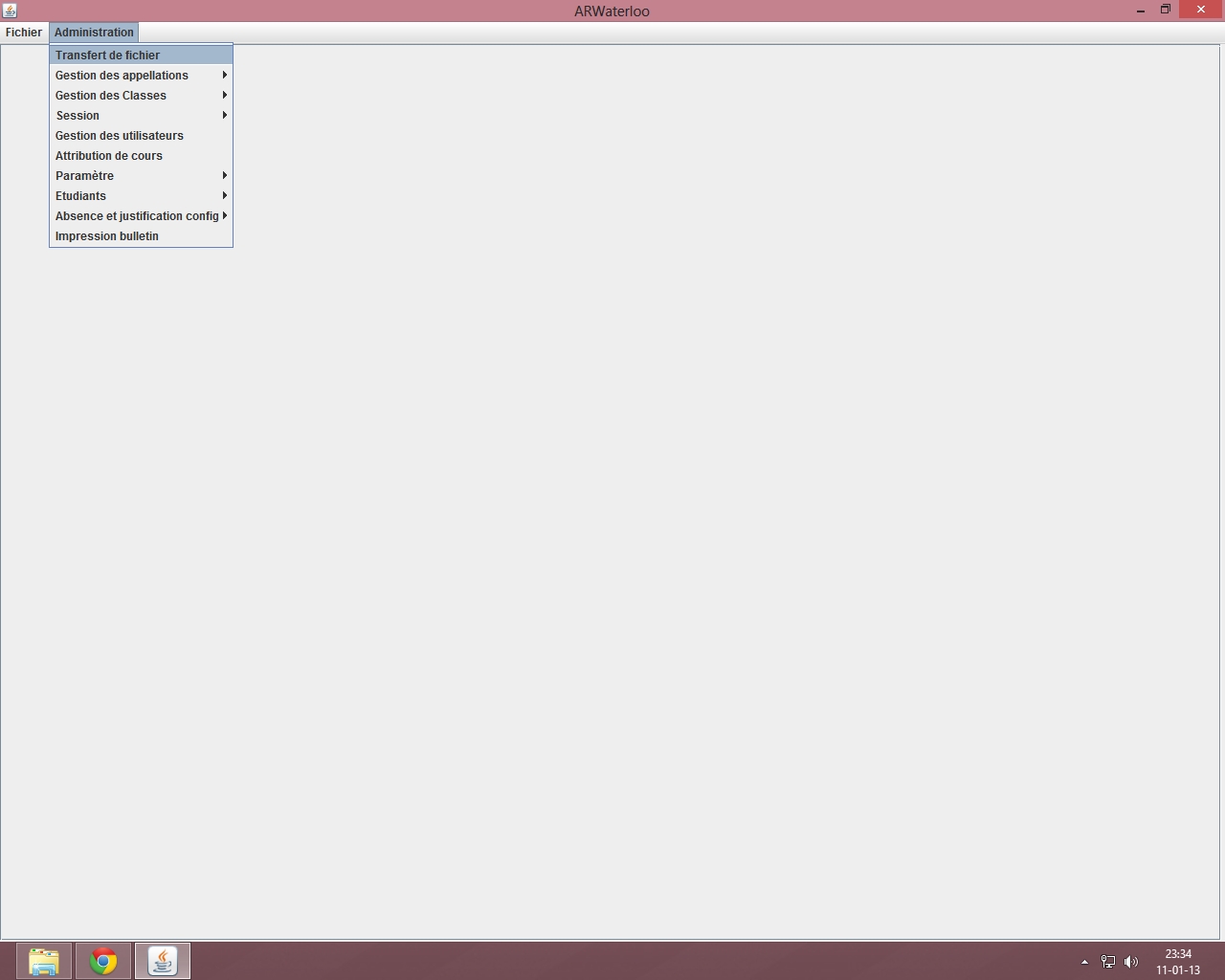
Task: Launch Google Chrome from the taskbar
Action: (103, 961)
